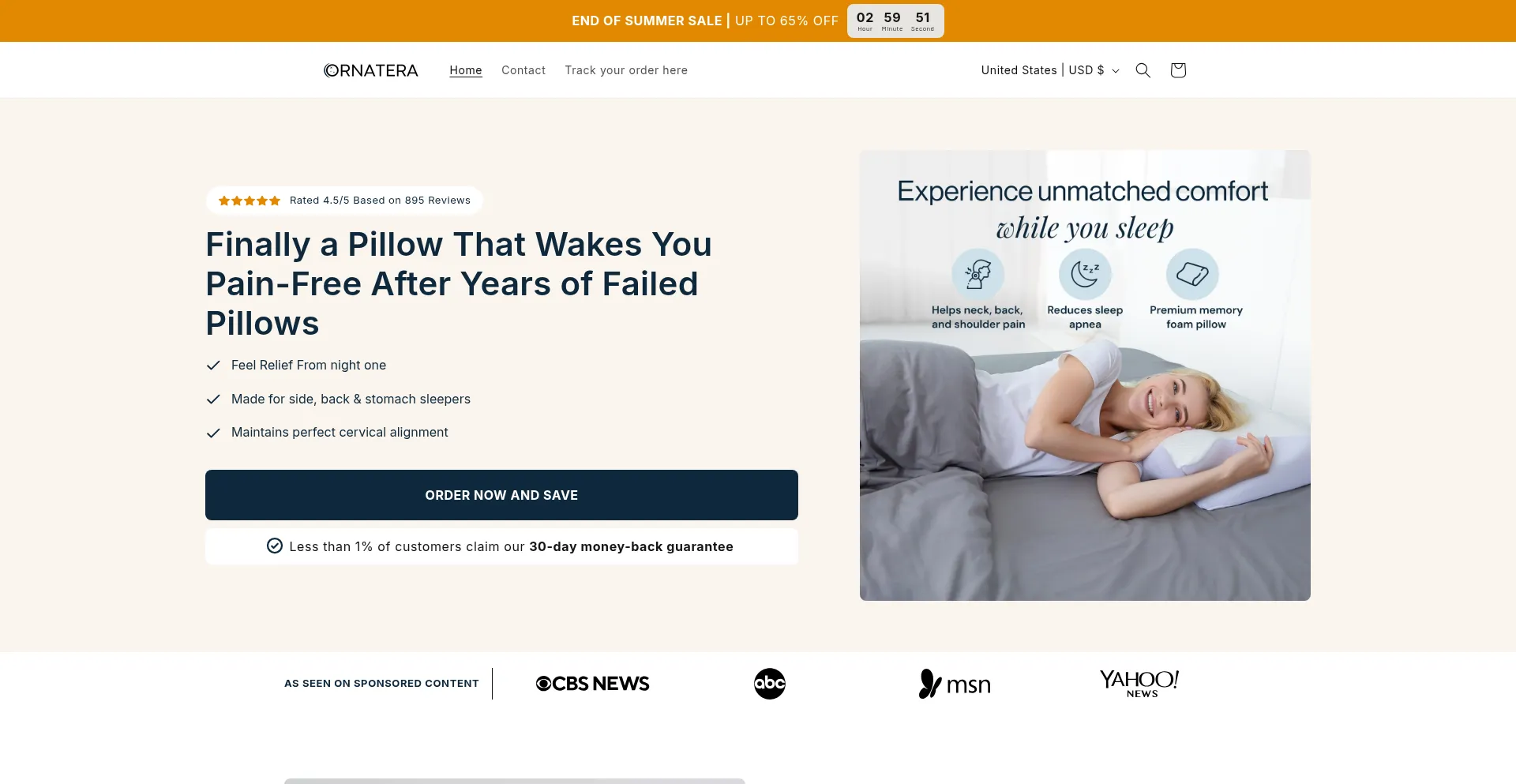The height and width of the screenshot is (784, 1516).
Task: Go to the Home menu item
Action: tap(466, 70)
